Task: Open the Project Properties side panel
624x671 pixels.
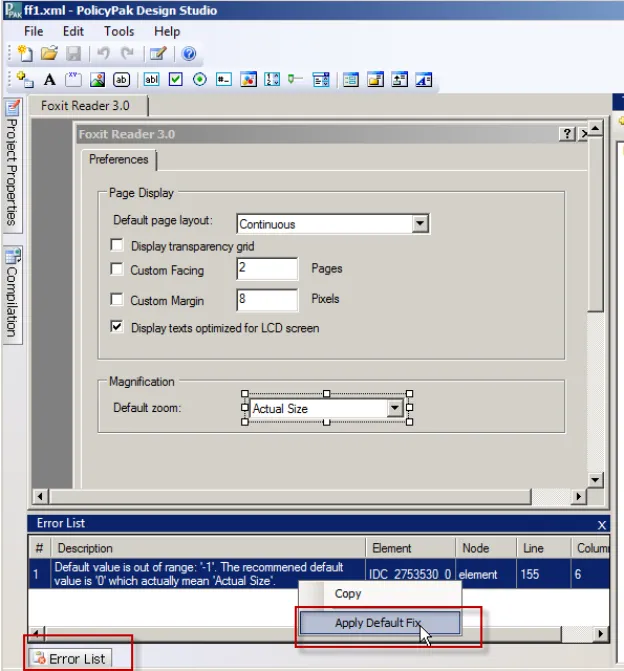Action: click(12, 165)
